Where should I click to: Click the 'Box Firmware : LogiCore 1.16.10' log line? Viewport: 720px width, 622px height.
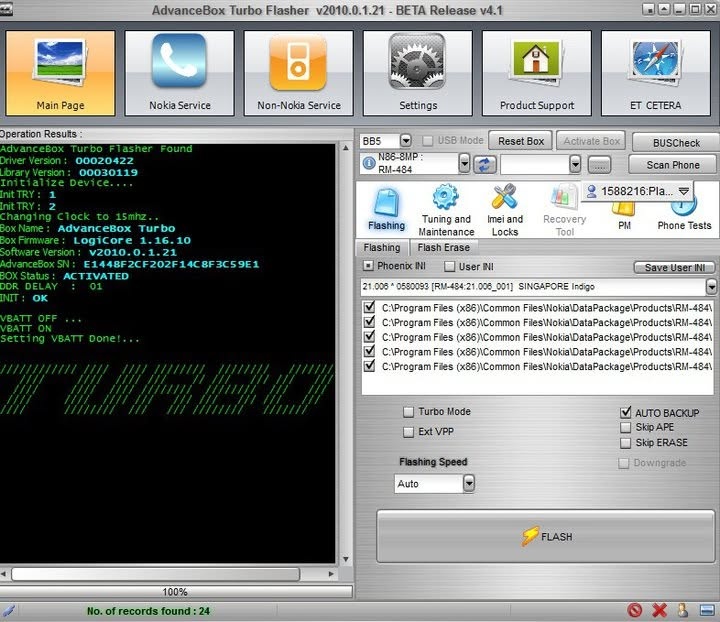95,240
